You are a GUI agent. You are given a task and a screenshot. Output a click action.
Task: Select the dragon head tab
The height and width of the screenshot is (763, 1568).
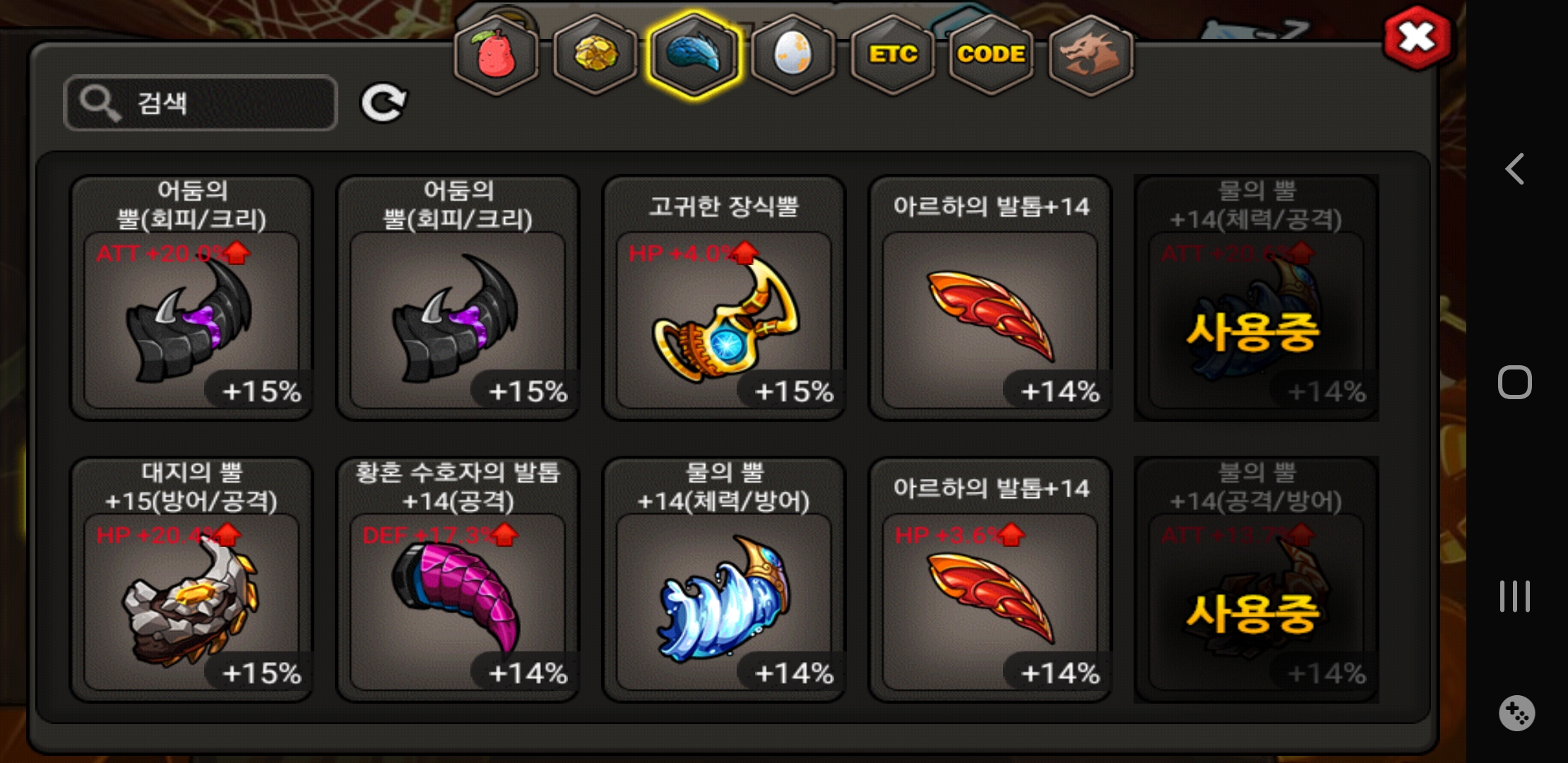click(x=1091, y=54)
